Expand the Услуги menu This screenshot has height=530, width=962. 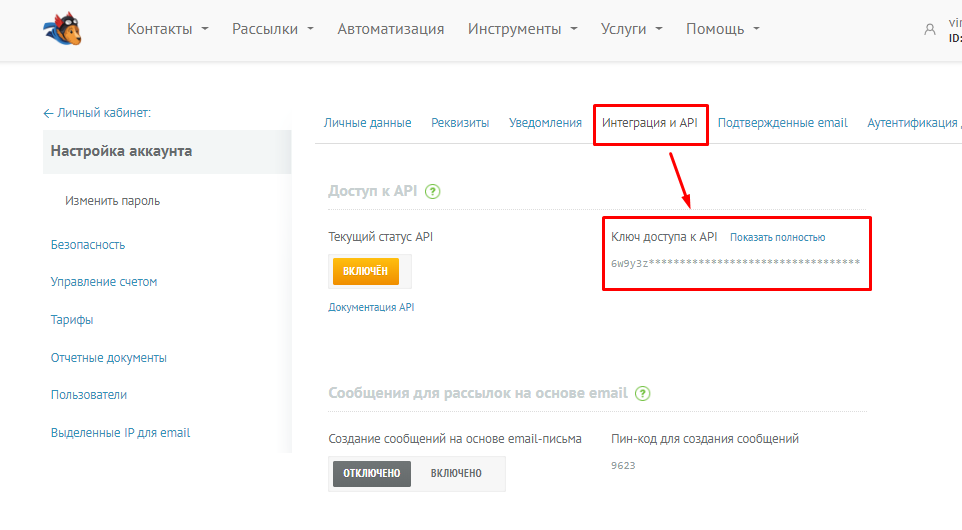(631, 29)
